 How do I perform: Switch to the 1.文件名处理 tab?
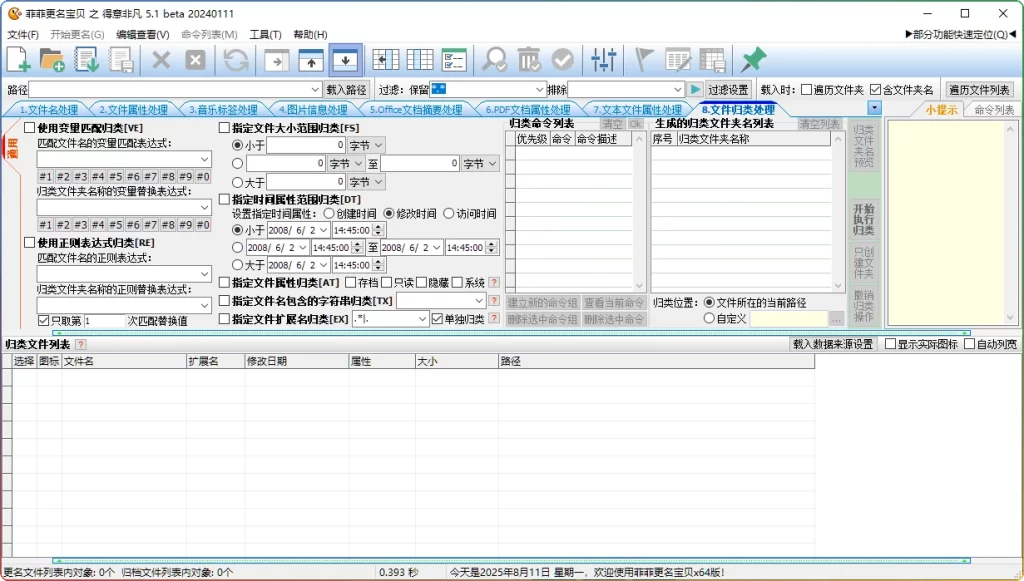tap(48, 110)
